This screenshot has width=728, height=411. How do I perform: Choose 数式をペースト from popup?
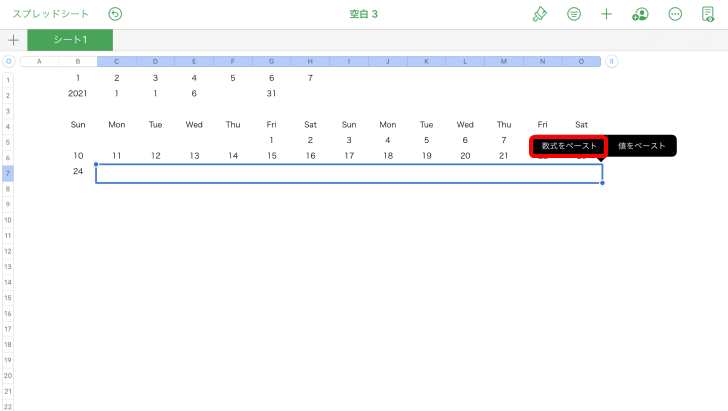click(x=569, y=146)
